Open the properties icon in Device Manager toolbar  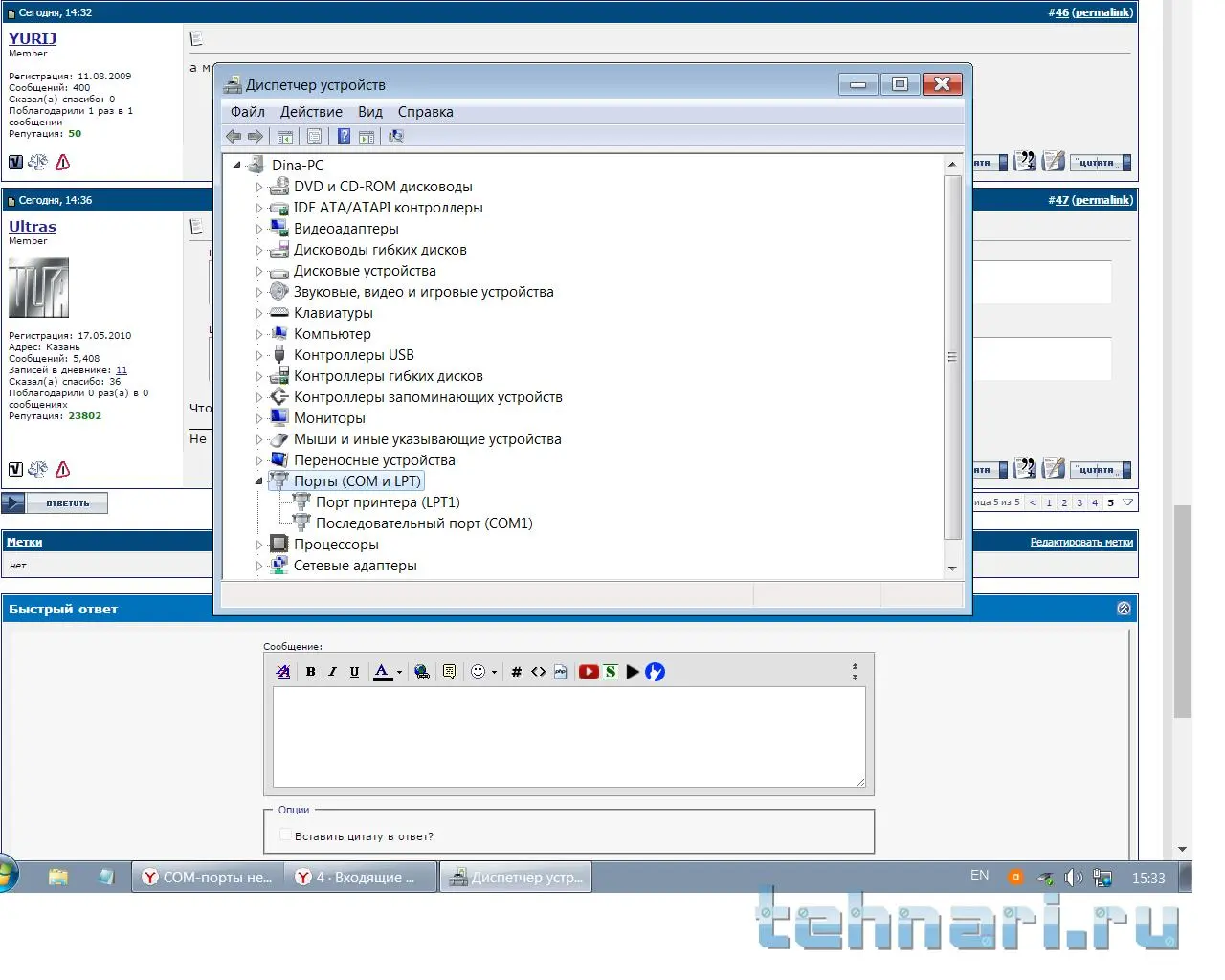(314, 136)
